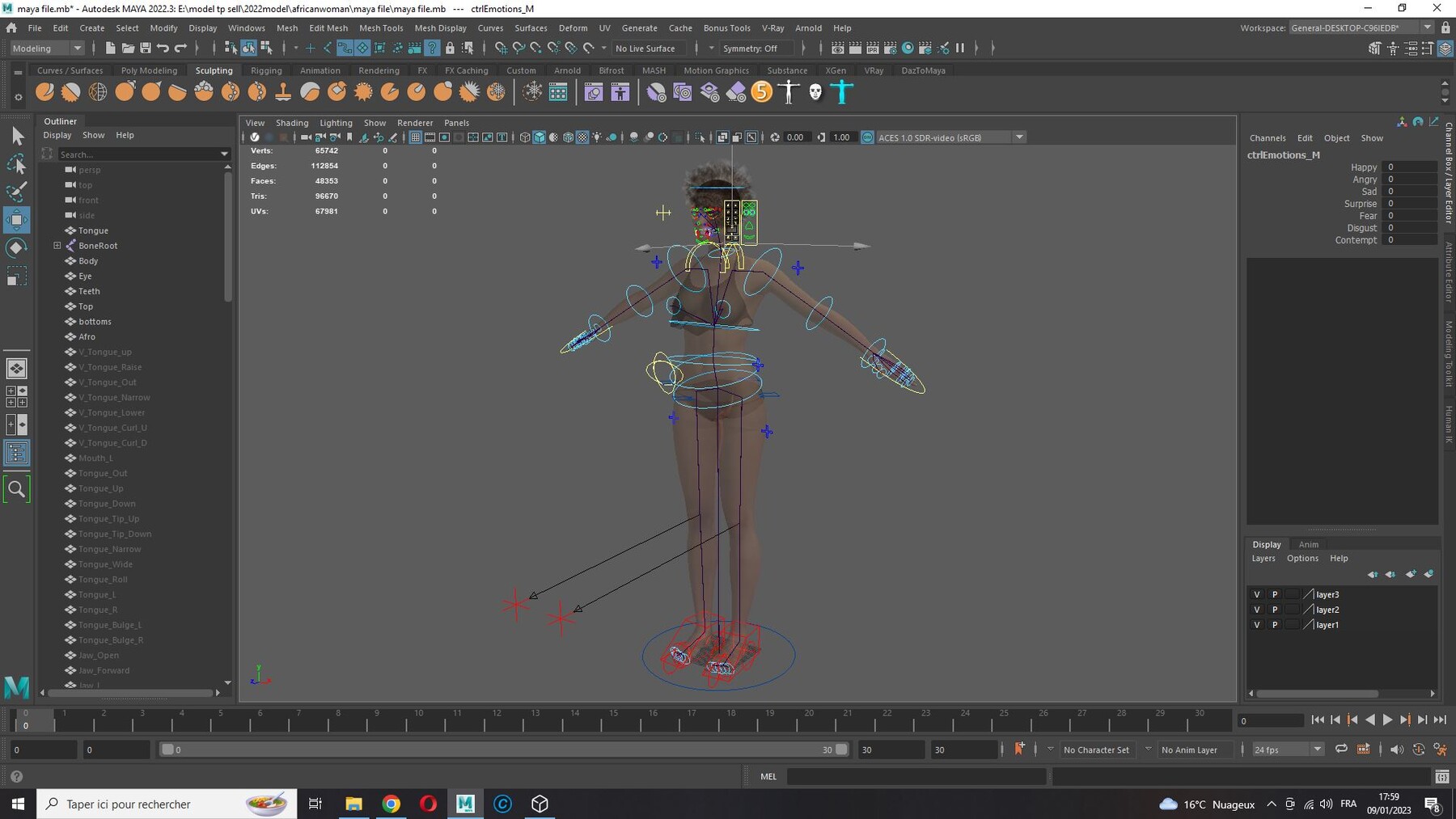Open the Modeling menu set dropdown
This screenshot has width=1456, height=819.
(x=47, y=49)
